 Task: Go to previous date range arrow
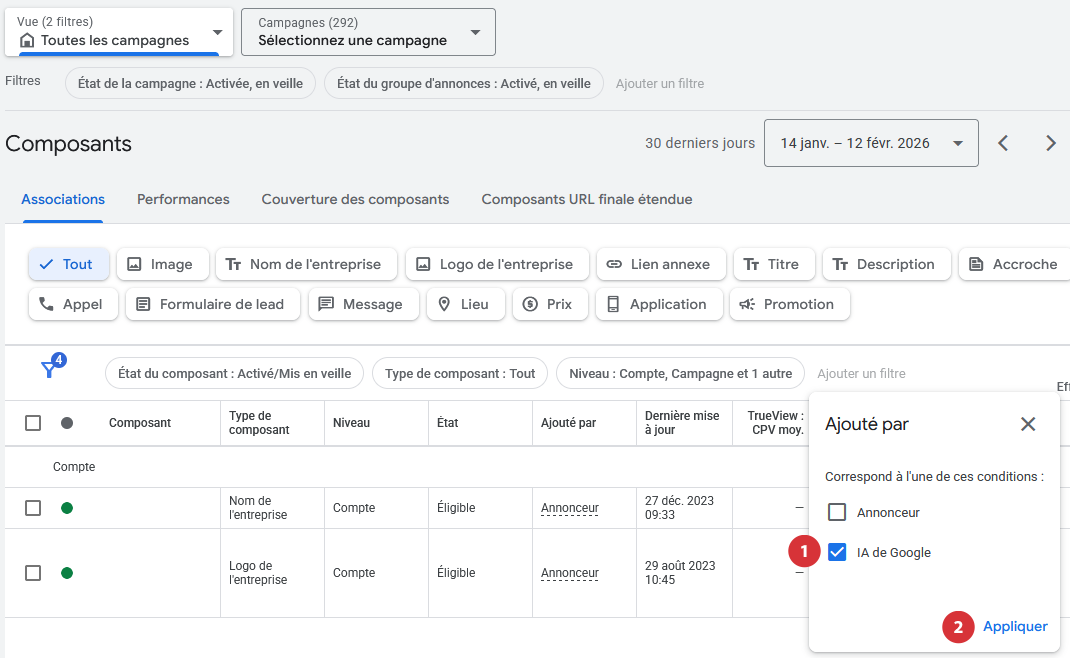(1003, 143)
